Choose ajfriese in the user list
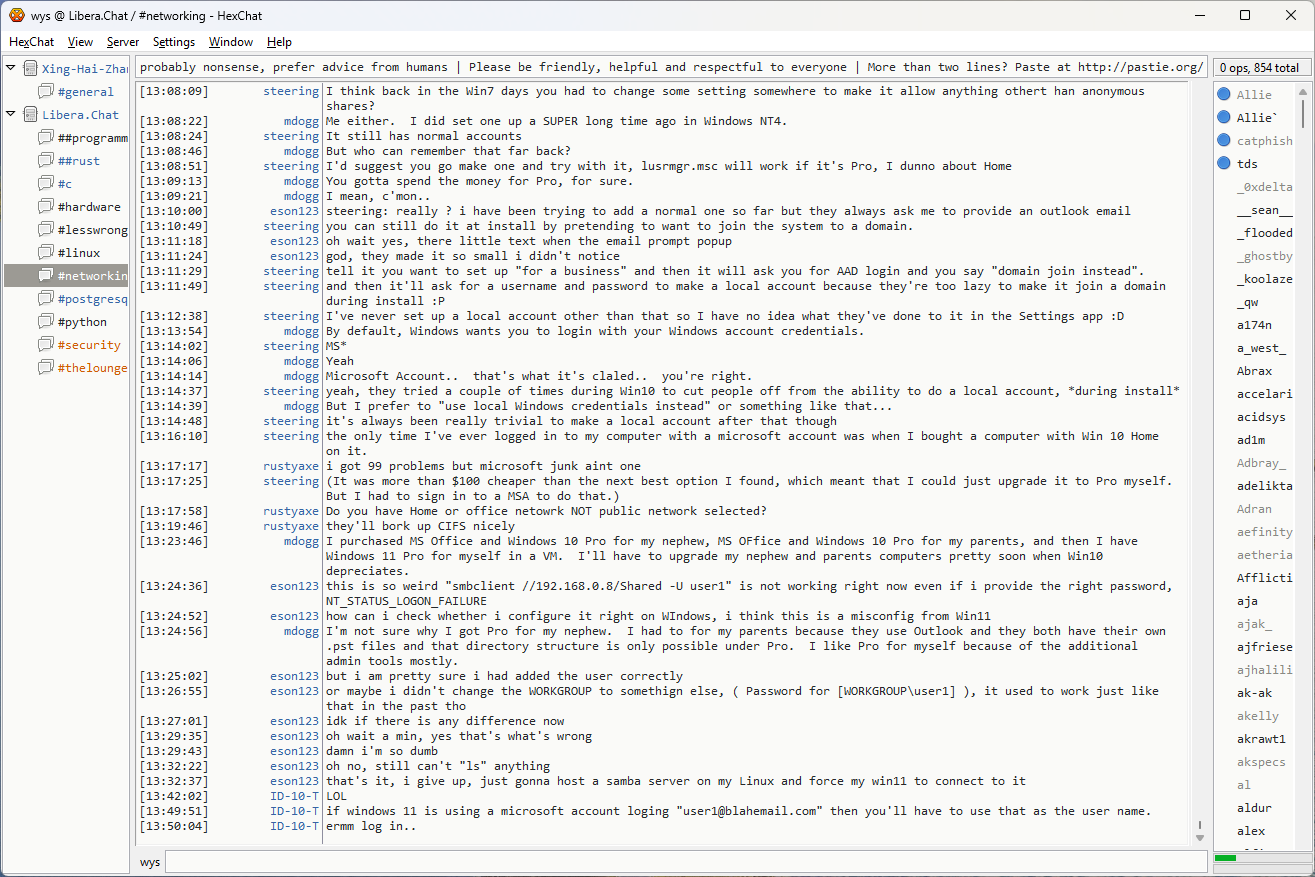Viewport: 1315px width, 877px height. 1265,647
